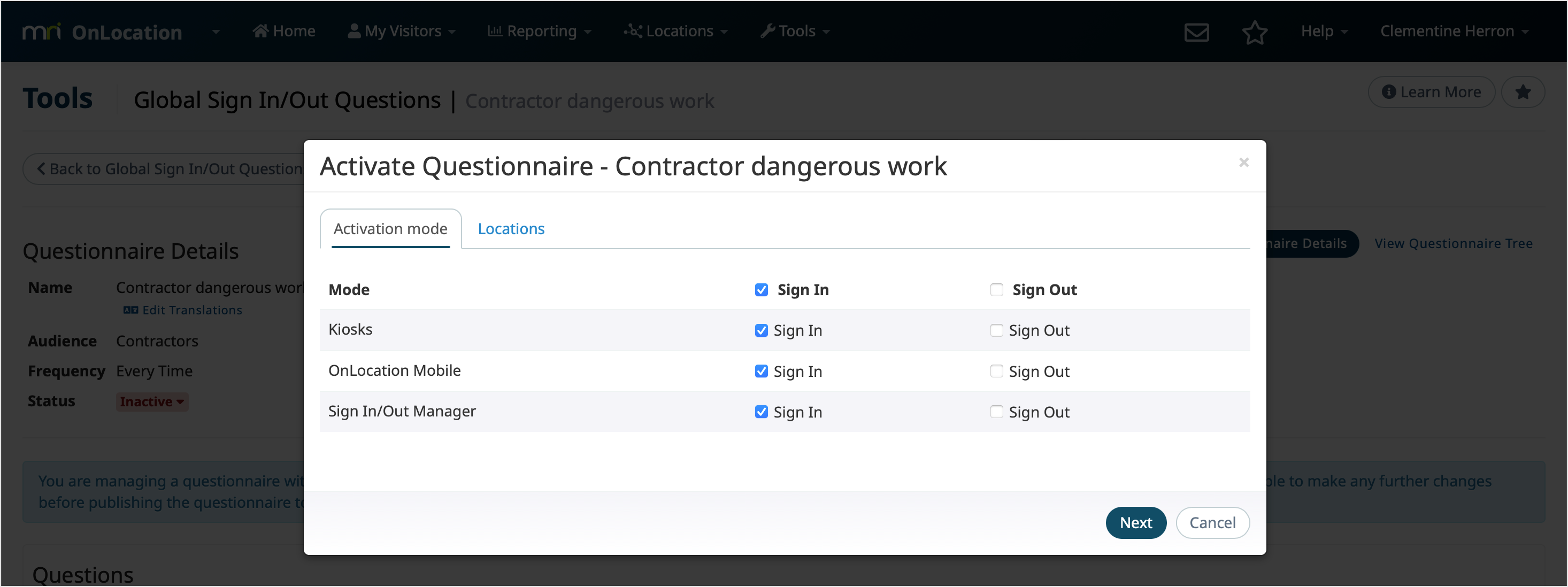1568x587 pixels.
Task: Disable Sign In for OnLocation Mobile
Action: pyautogui.click(x=761, y=371)
